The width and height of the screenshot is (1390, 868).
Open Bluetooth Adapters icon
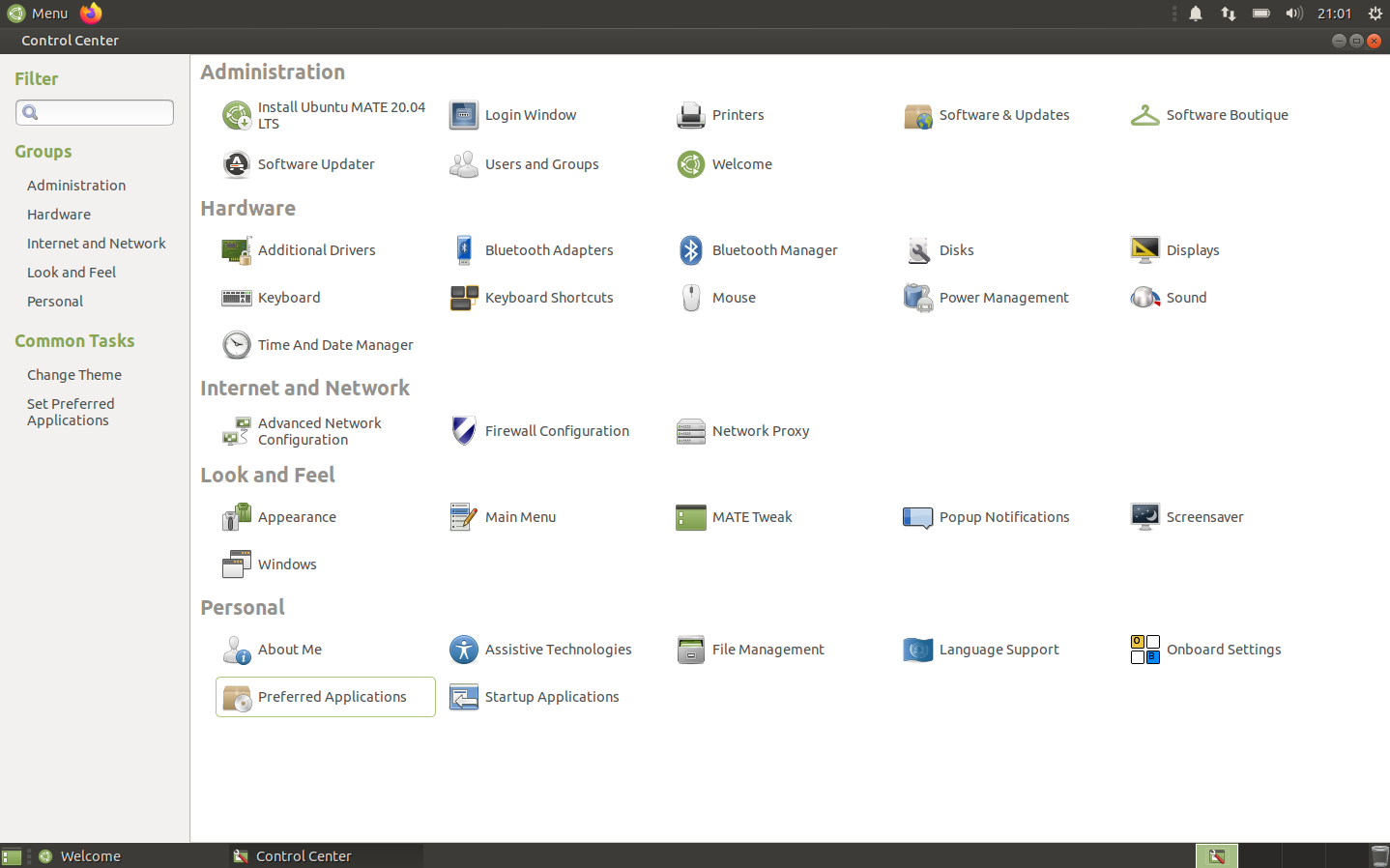click(464, 250)
